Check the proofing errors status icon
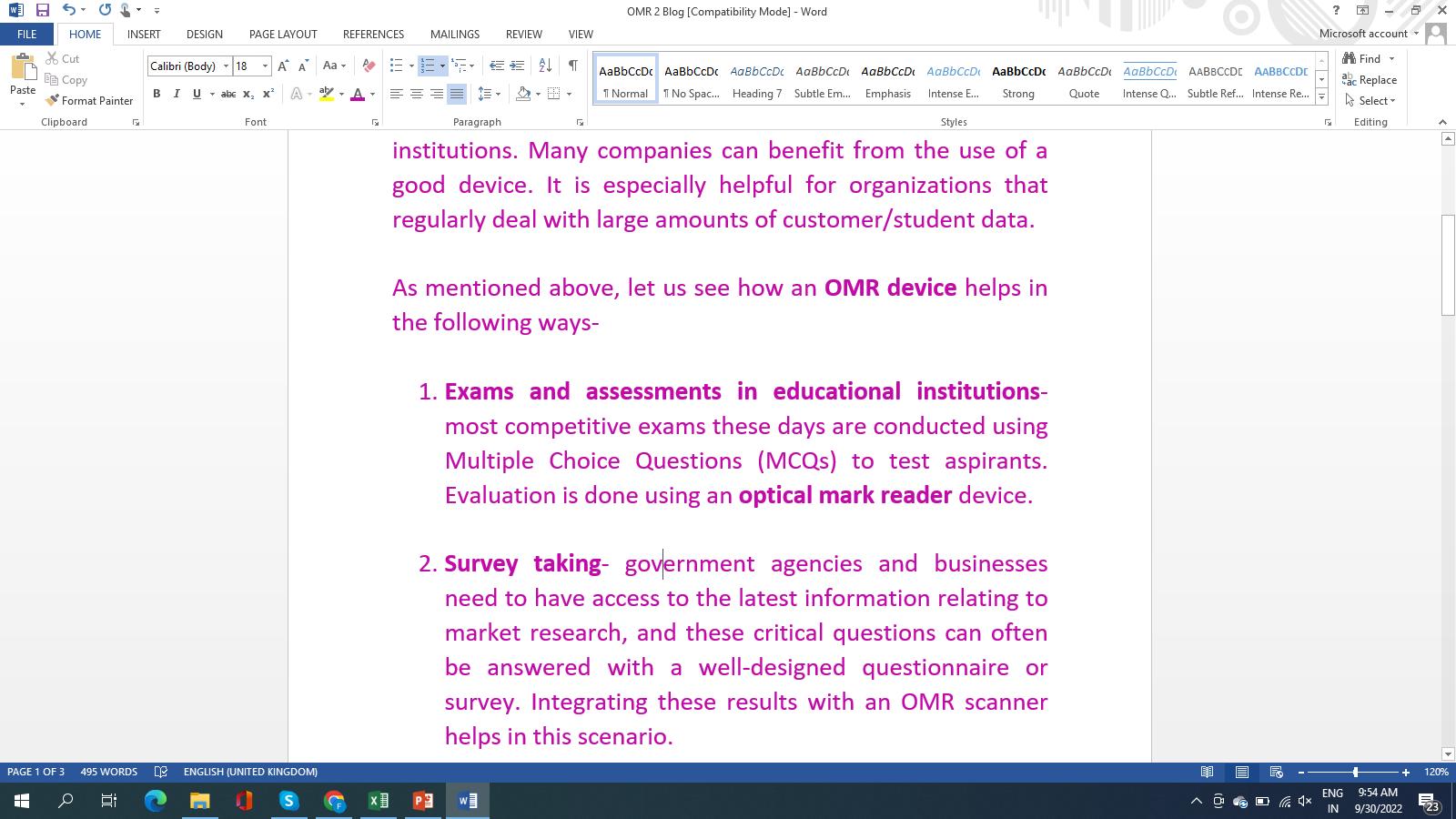Viewport: 1456px width, 819px height. (161, 772)
